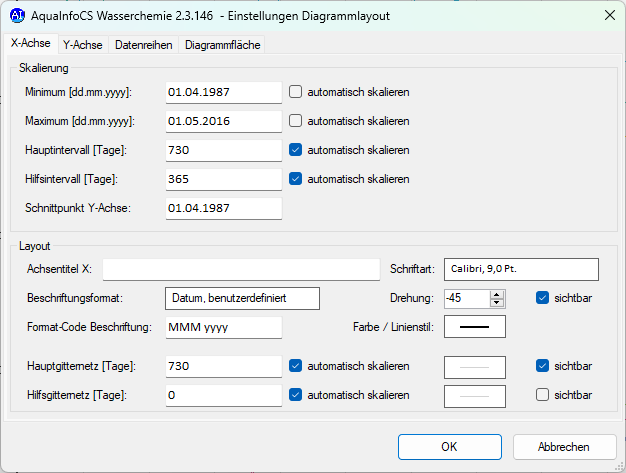Switch to the Y-Achse tab
The height and width of the screenshot is (473, 626).
(x=83, y=45)
